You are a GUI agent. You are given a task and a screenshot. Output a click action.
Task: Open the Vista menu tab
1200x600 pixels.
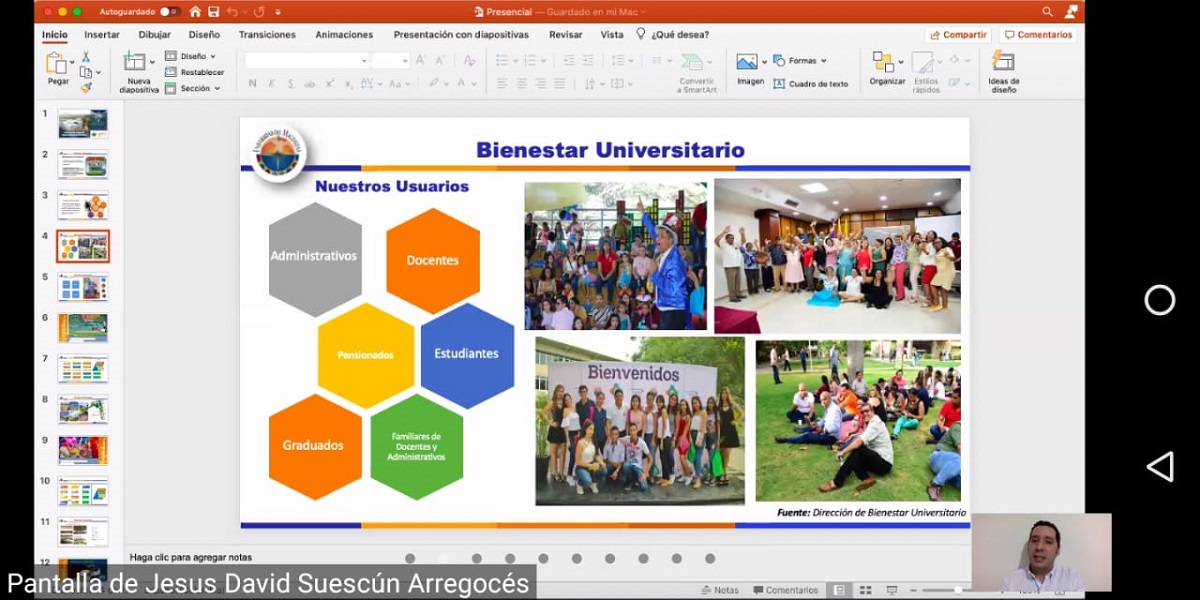612,33
